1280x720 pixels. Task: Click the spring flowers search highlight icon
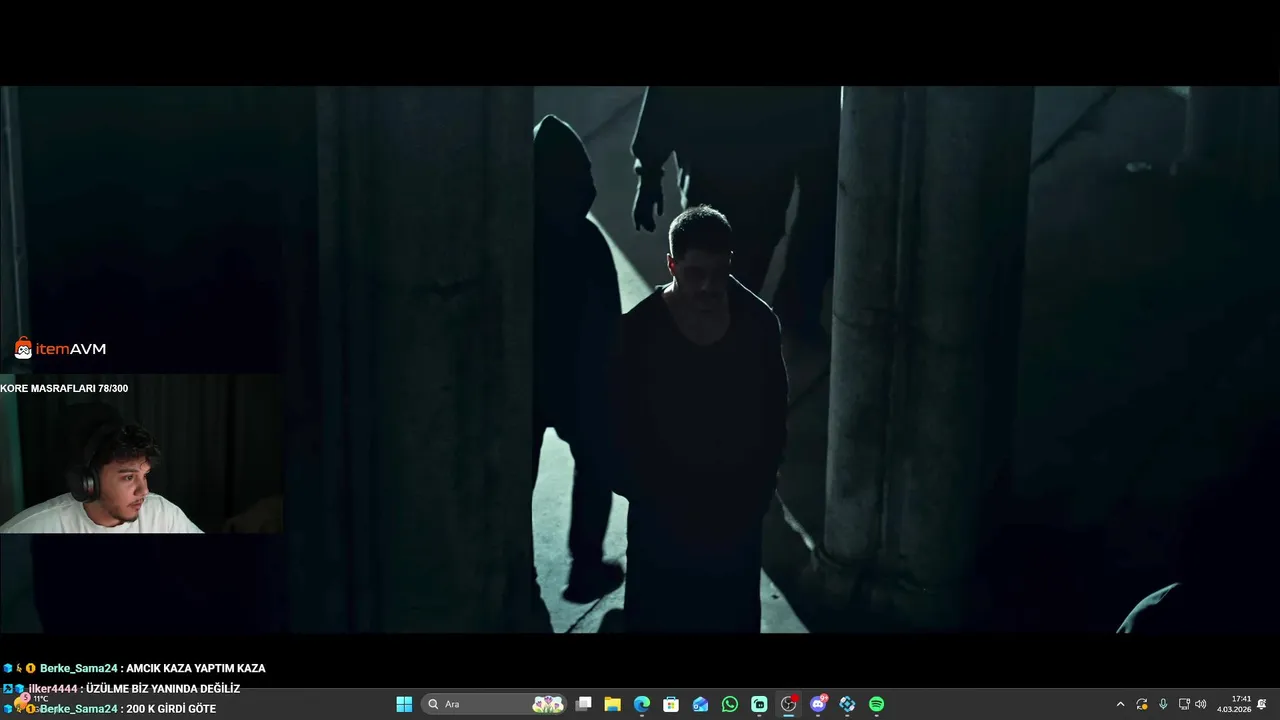(x=548, y=704)
